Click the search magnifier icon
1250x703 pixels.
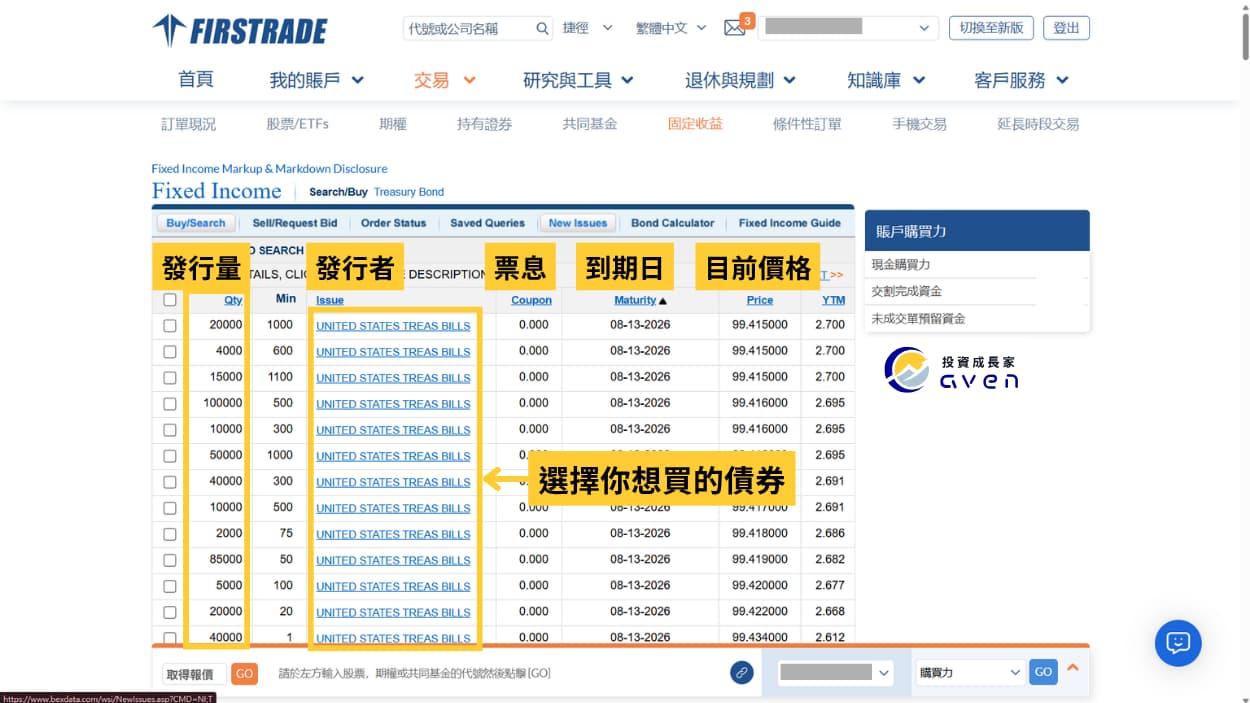543,28
